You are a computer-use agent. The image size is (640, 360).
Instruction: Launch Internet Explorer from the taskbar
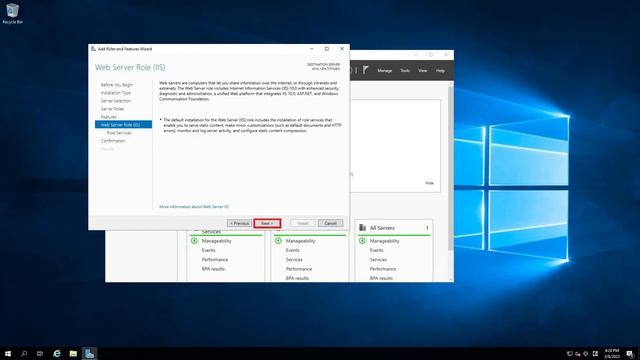[57, 353]
